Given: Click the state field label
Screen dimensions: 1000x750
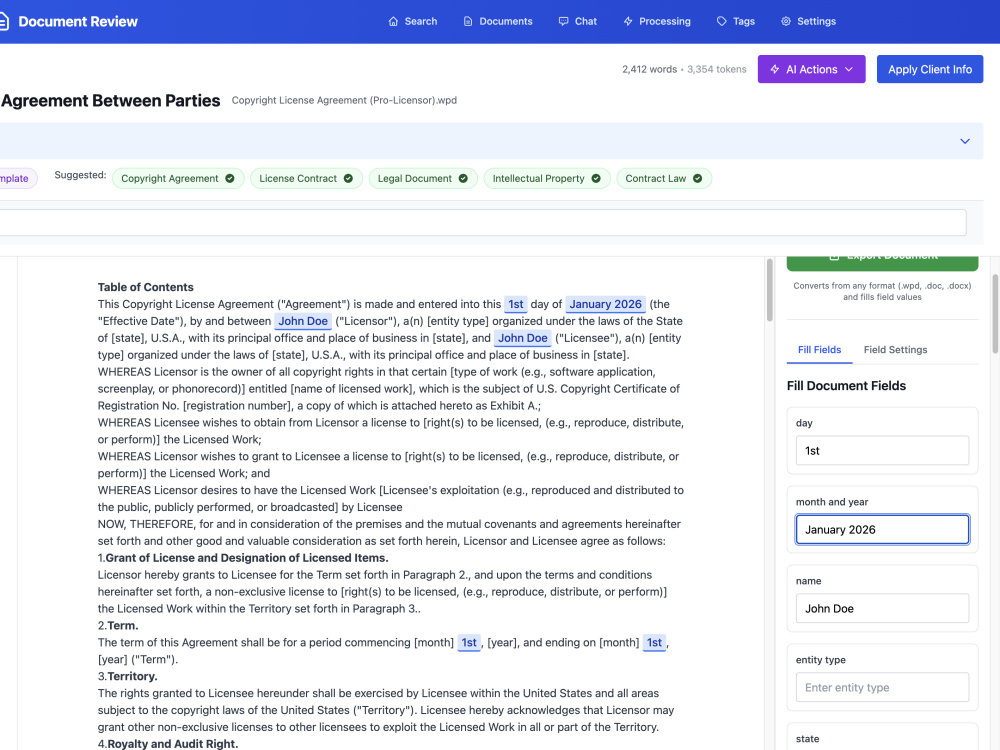Looking at the screenshot, I should [807, 739].
